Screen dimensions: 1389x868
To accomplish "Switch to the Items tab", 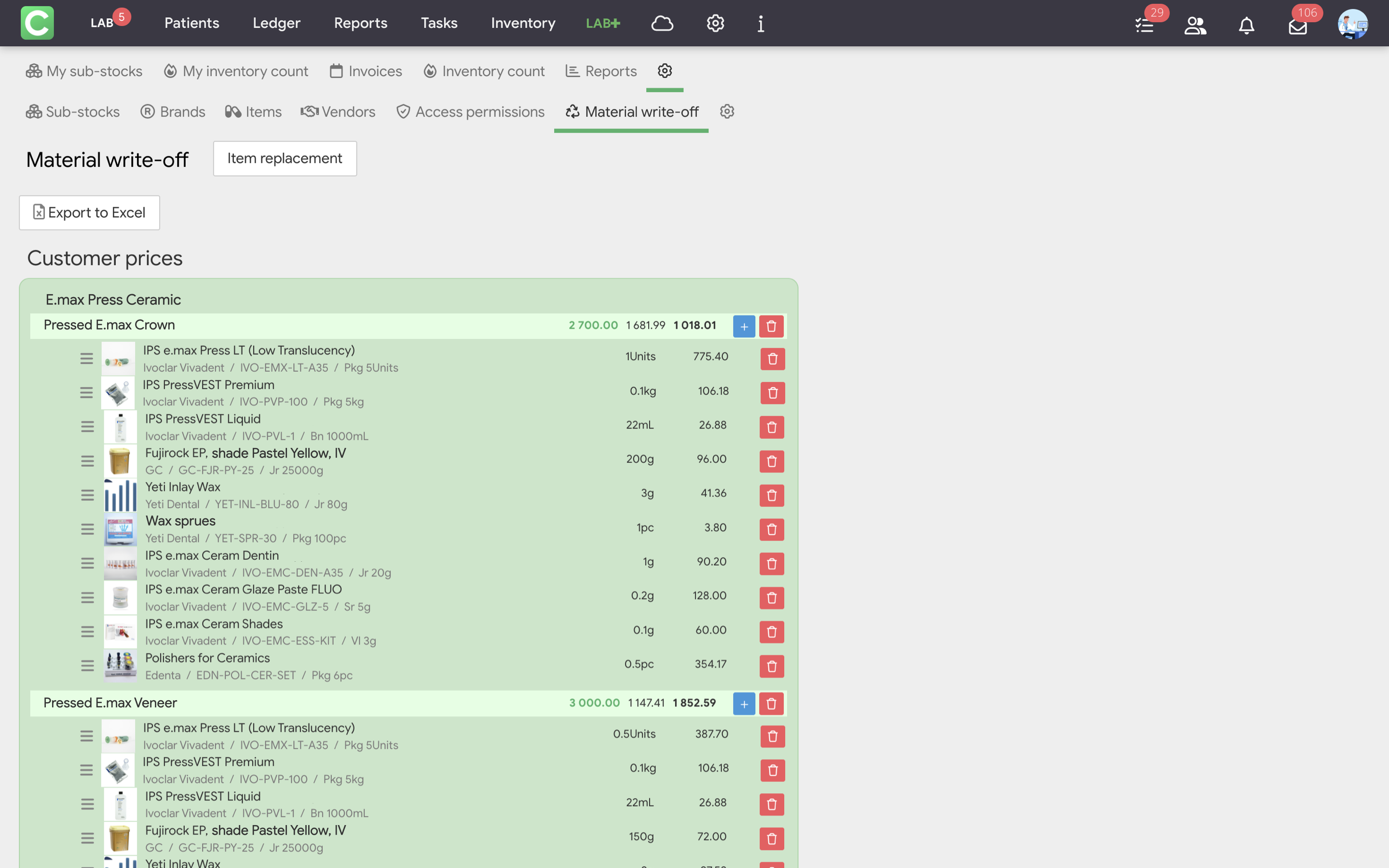I will click(x=253, y=112).
